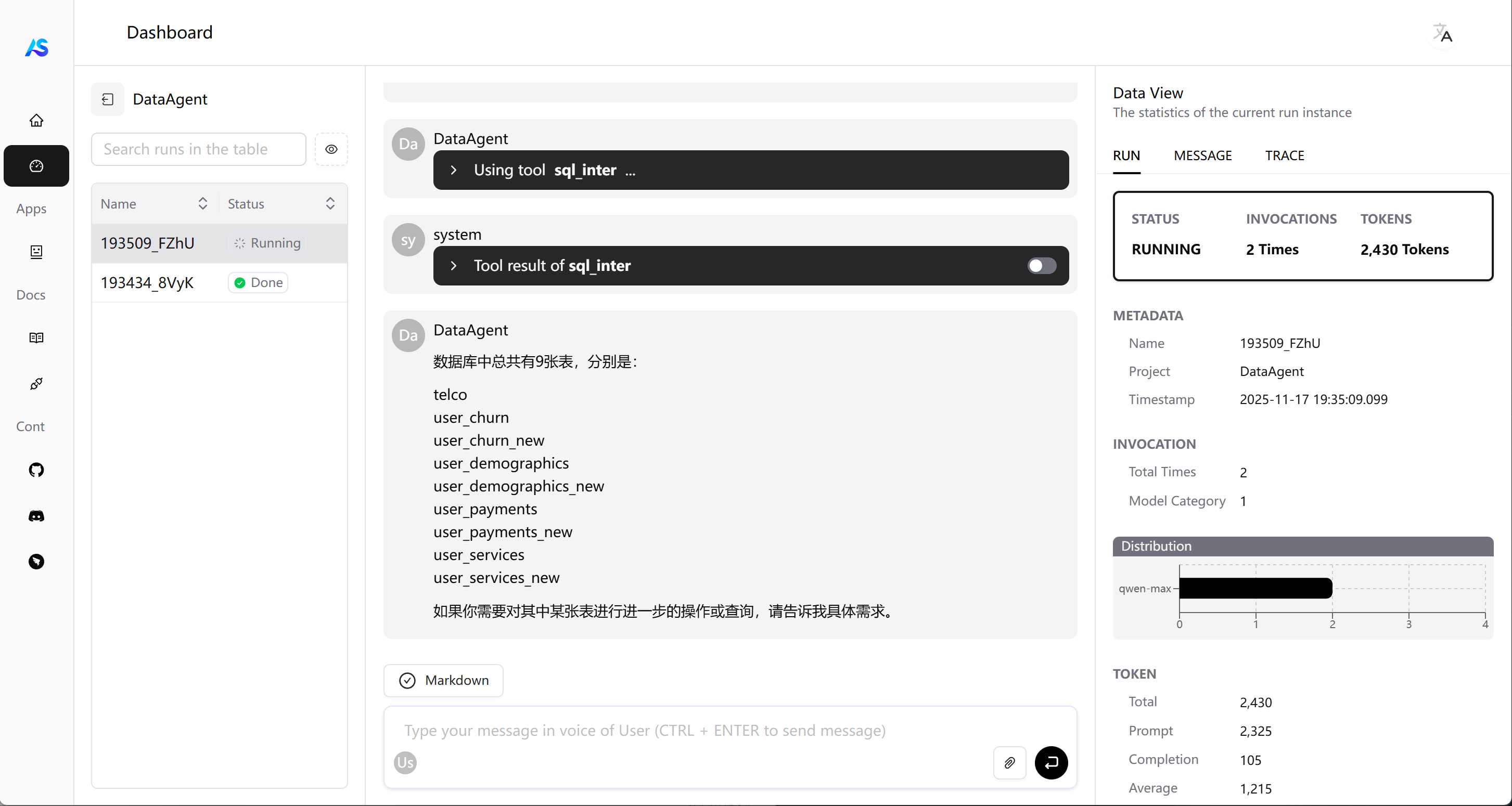
Task: Open the GitHub icon link
Action: tap(36, 470)
